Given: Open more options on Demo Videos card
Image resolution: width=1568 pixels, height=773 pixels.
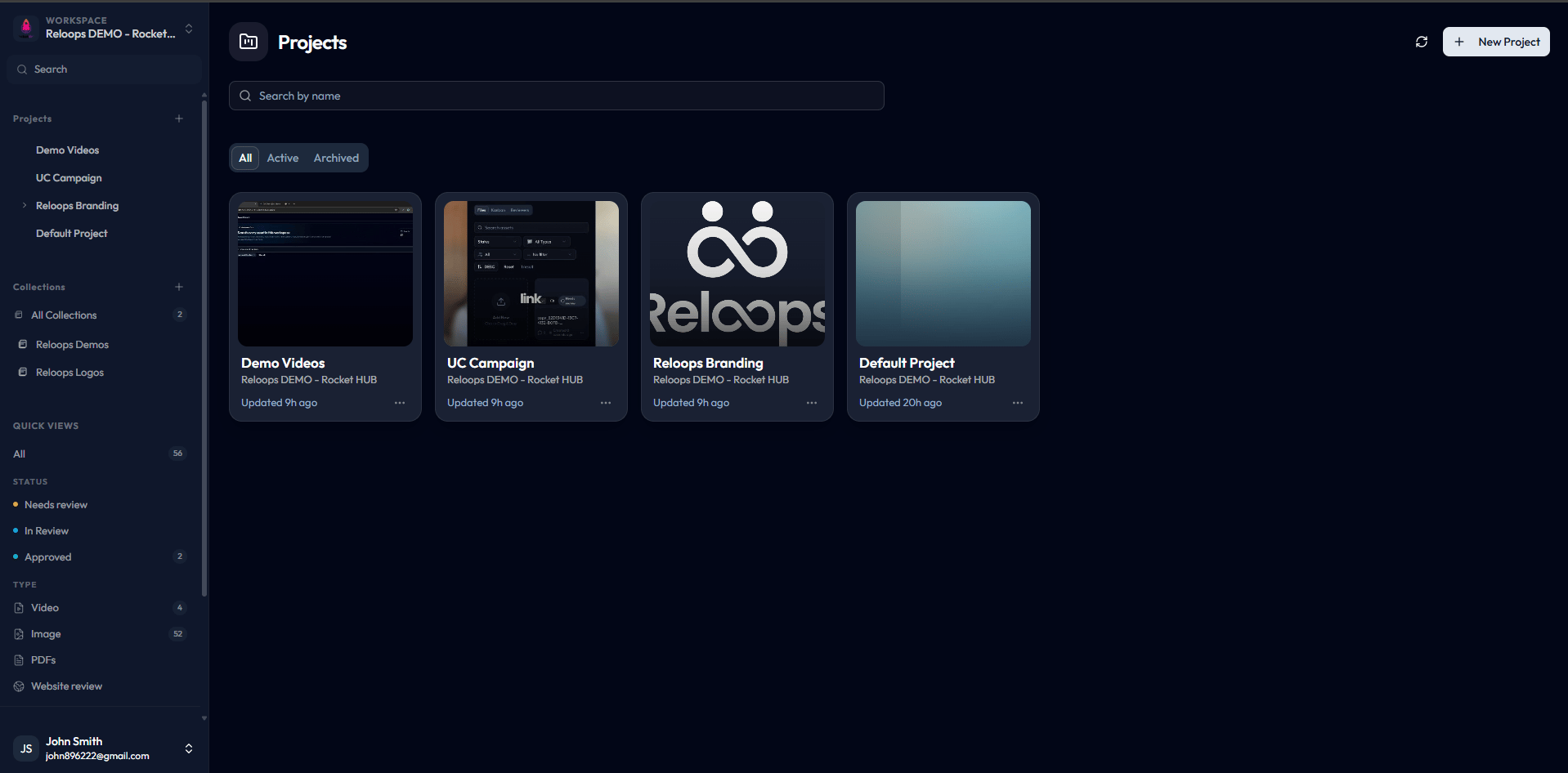Looking at the screenshot, I should 400,403.
